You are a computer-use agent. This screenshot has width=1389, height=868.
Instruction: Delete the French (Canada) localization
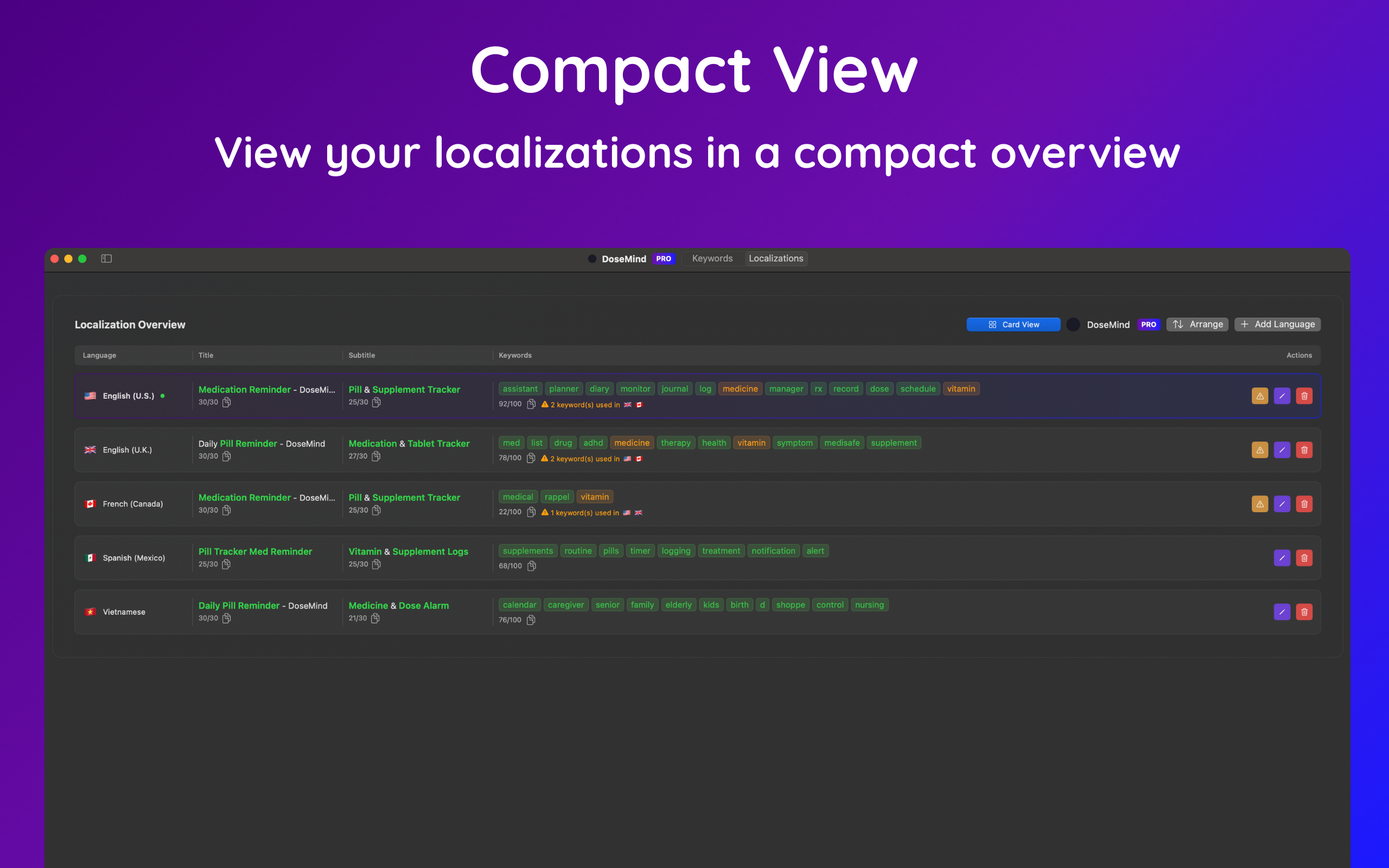pos(1304,504)
